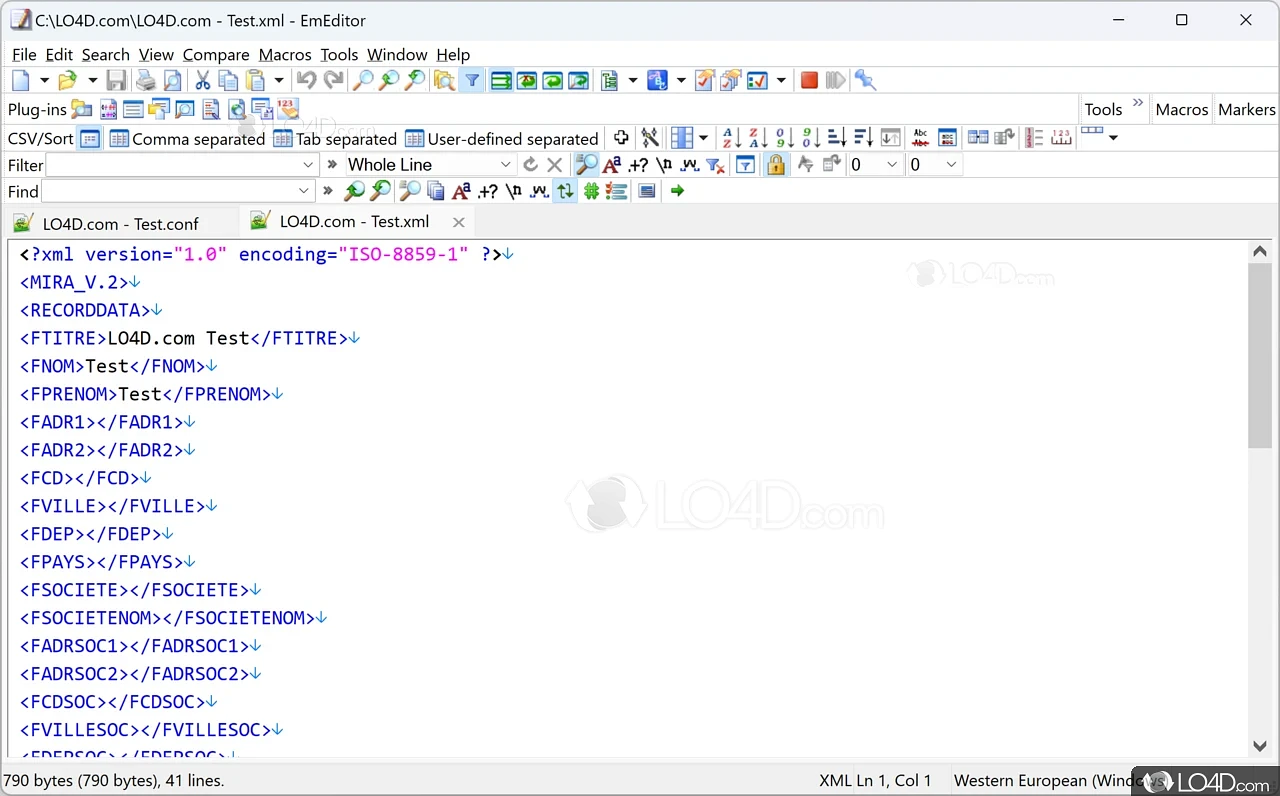Open dropdown arrow next to New file
The width and height of the screenshot is (1280, 796).
tap(44, 81)
